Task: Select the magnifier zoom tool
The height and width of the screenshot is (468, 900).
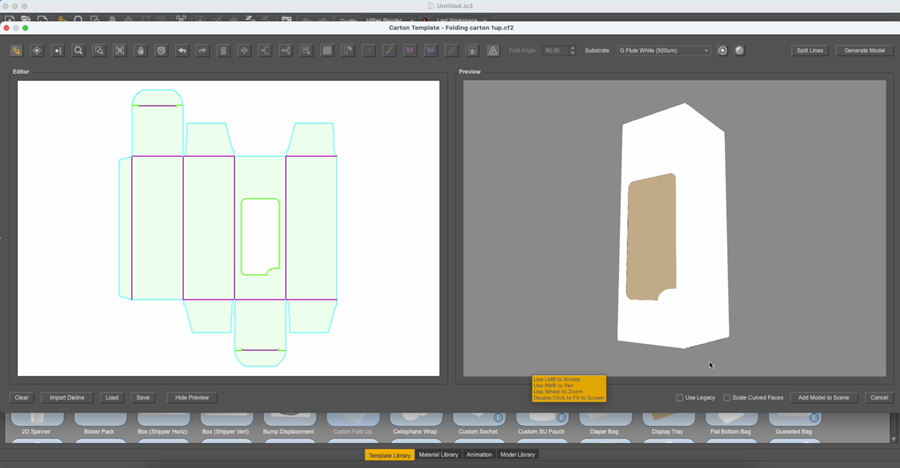Action: (79, 51)
